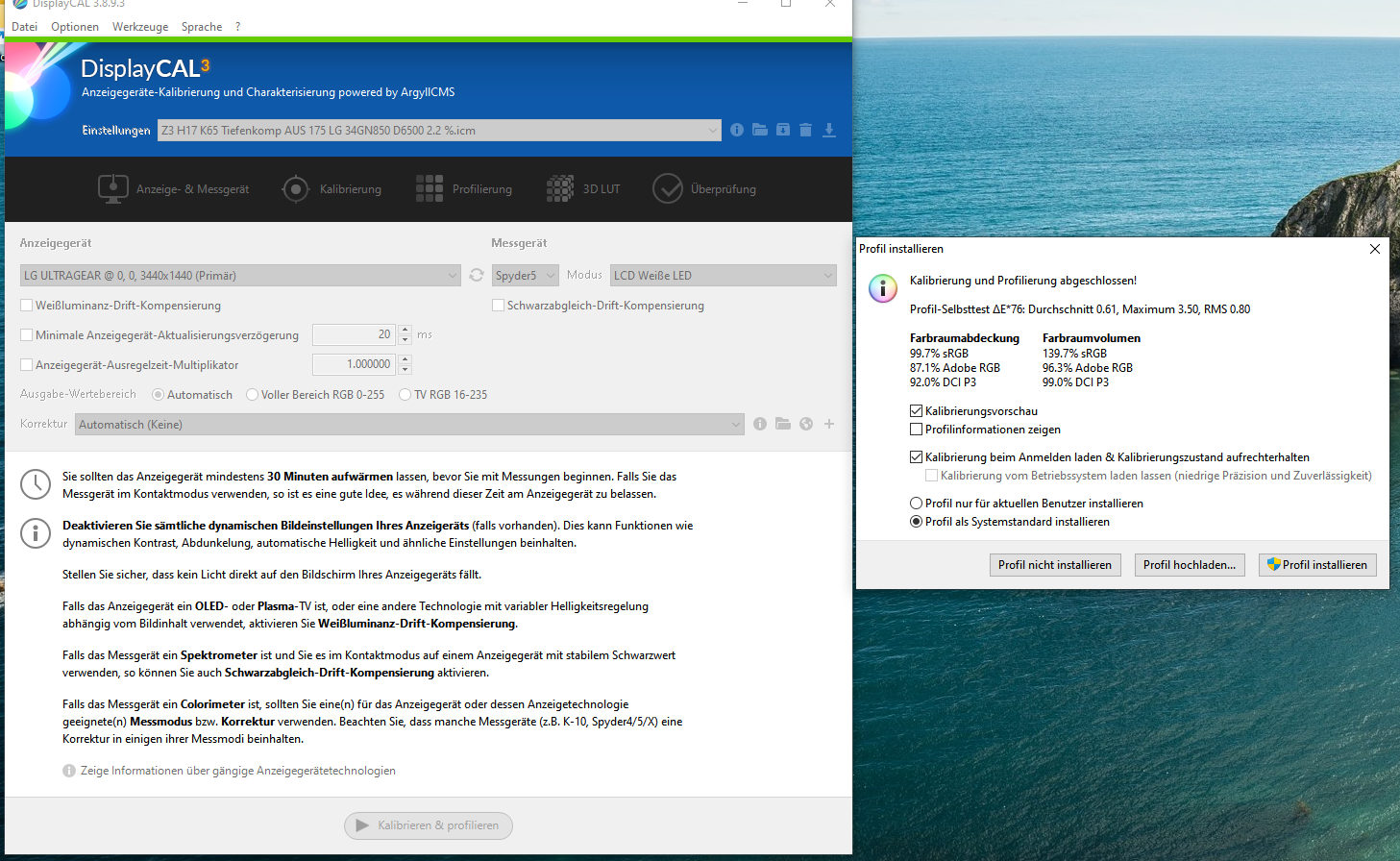Click the info icon beside display technologies link
This screenshot has width=1400, height=861.
pyautogui.click(x=69, y=771)
